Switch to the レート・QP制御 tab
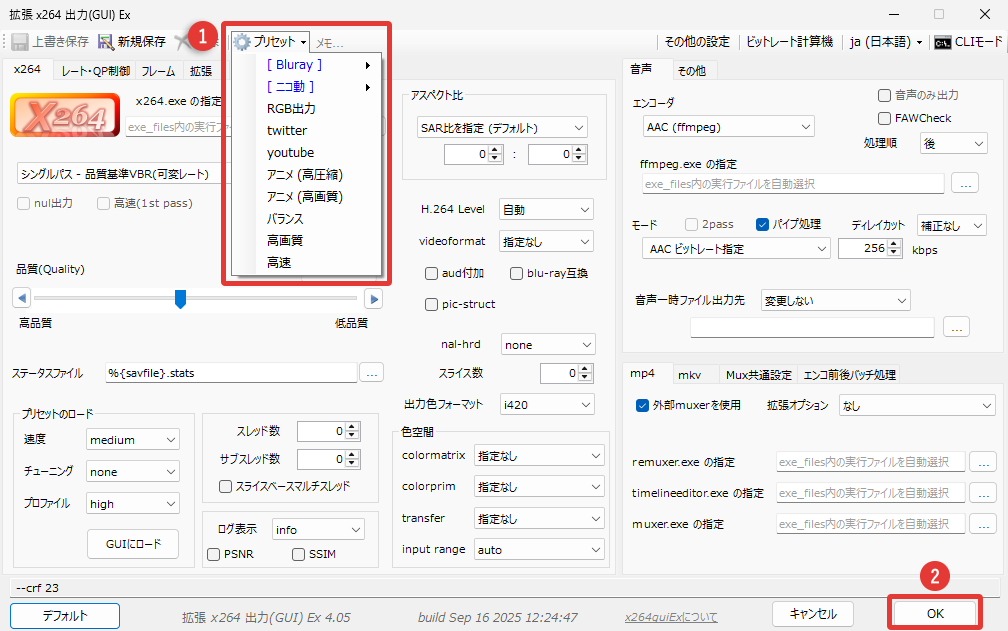1008x631 pixels. 95,71
